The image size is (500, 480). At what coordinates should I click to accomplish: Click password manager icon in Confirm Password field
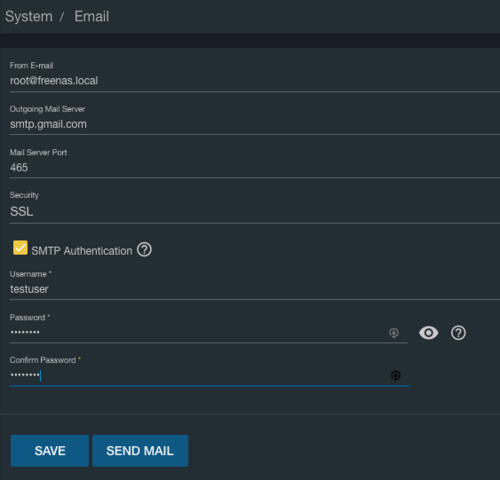pos(395,375)
